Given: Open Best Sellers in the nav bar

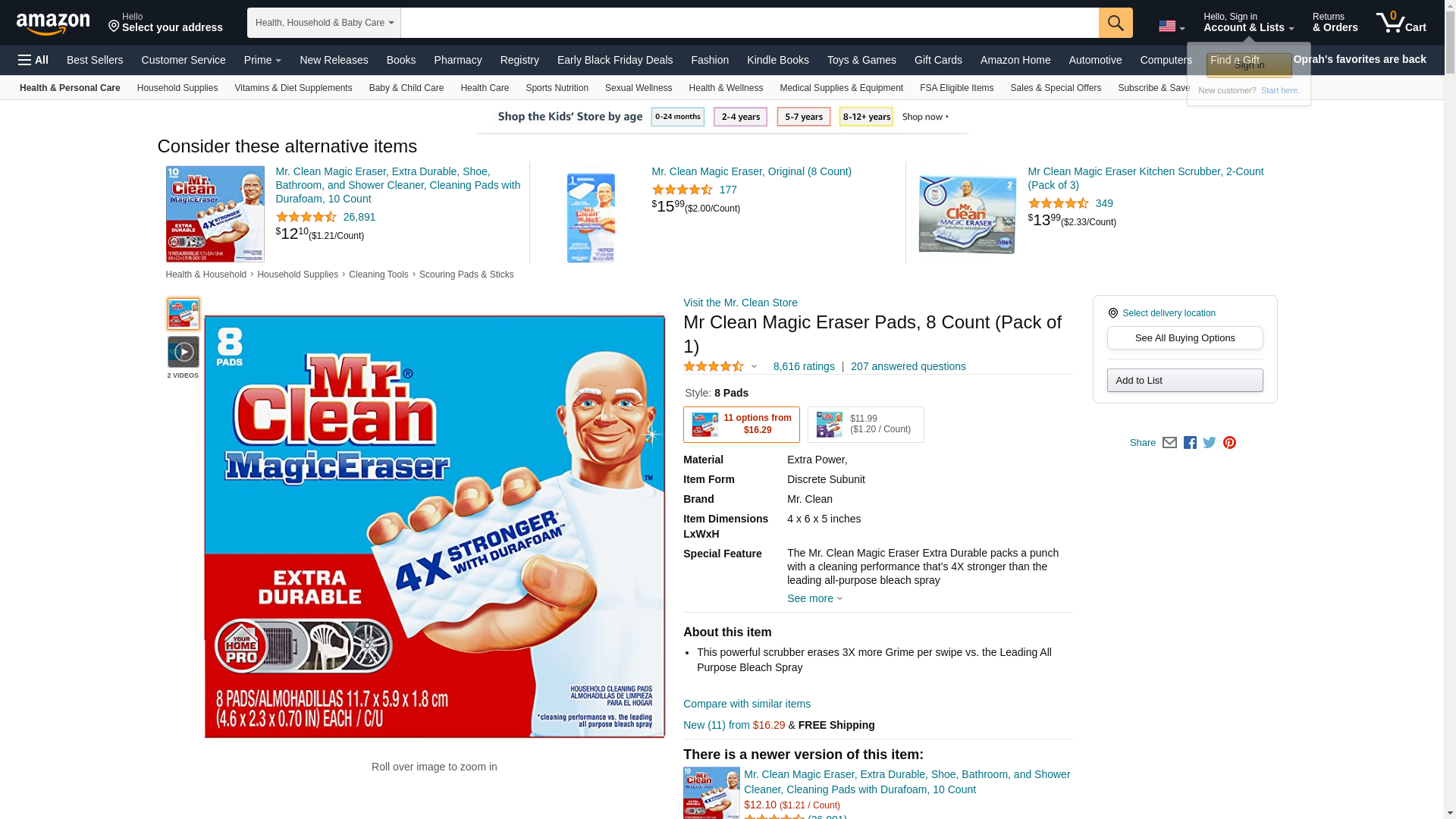Looking at the screenshot, I should (95, 60).
